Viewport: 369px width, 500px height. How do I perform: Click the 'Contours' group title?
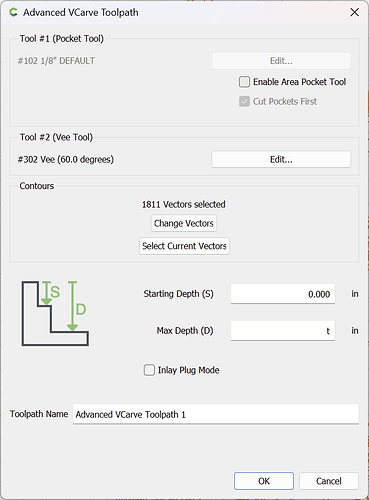(37, 186)
